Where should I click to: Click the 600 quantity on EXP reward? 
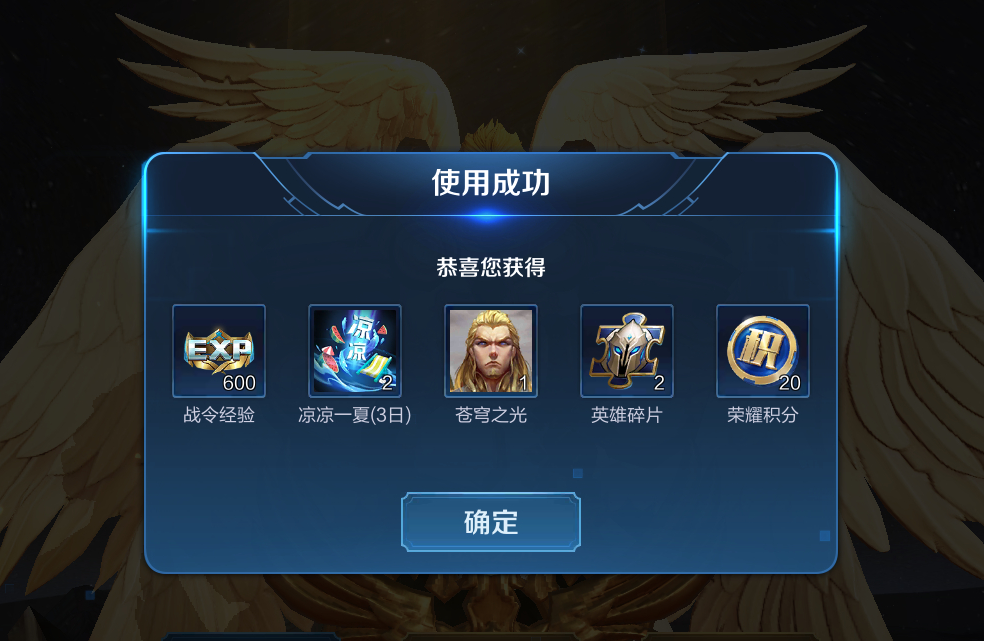coord(239,383)
